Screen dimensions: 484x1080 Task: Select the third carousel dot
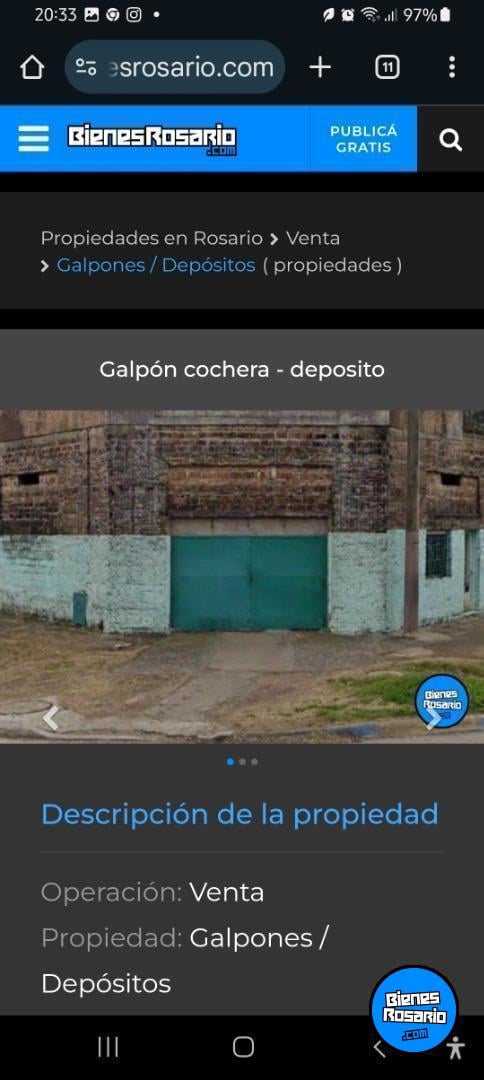pyautogui.click(x=255, y=762)
